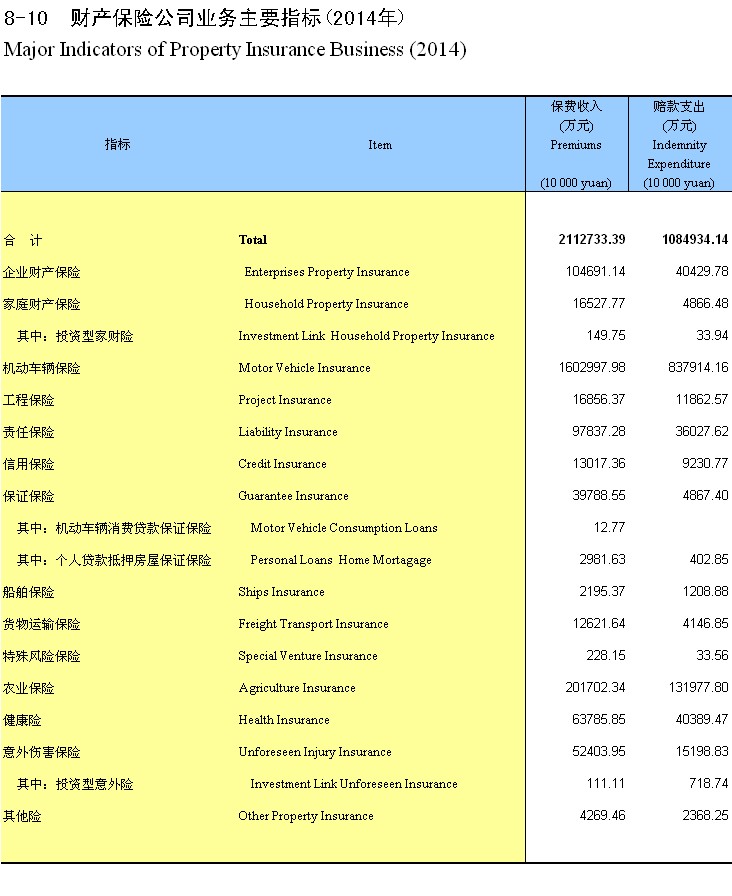
Task: Select the Enterprises Property Insurance row label
Action: [327, 272]
